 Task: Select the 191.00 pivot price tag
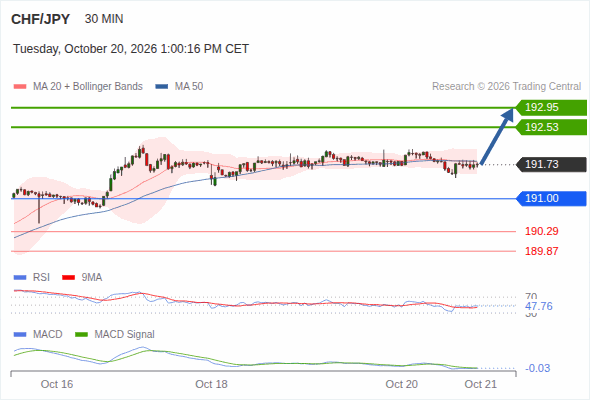click(x=551, y=198)
